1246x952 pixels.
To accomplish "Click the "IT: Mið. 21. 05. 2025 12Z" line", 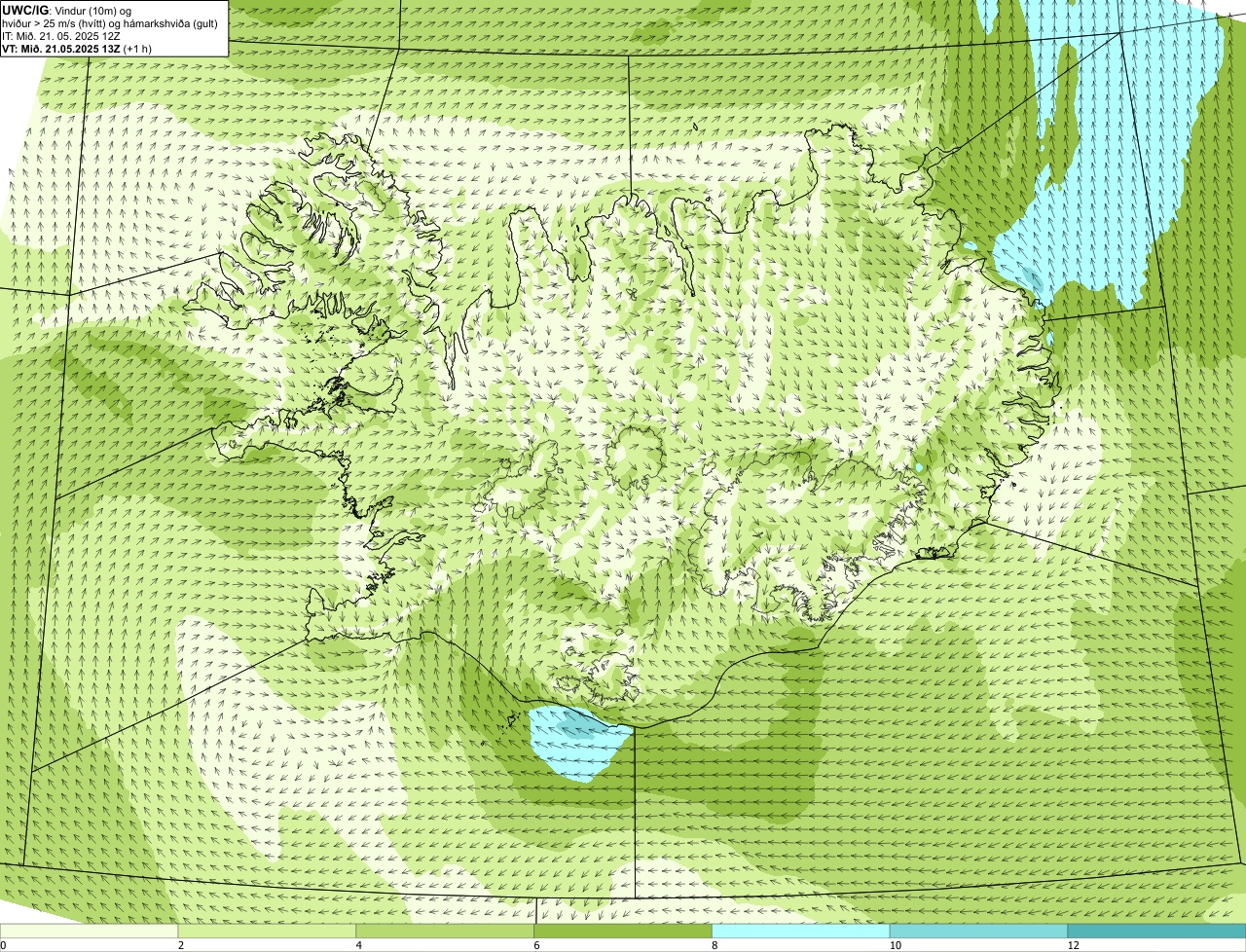I will tap(61, 35).
